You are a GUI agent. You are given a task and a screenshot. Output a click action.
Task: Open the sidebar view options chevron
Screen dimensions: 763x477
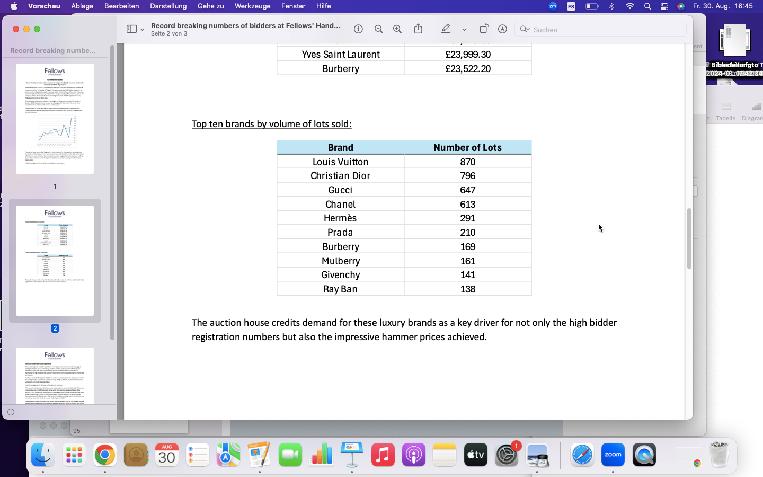(x=142, y=30)
